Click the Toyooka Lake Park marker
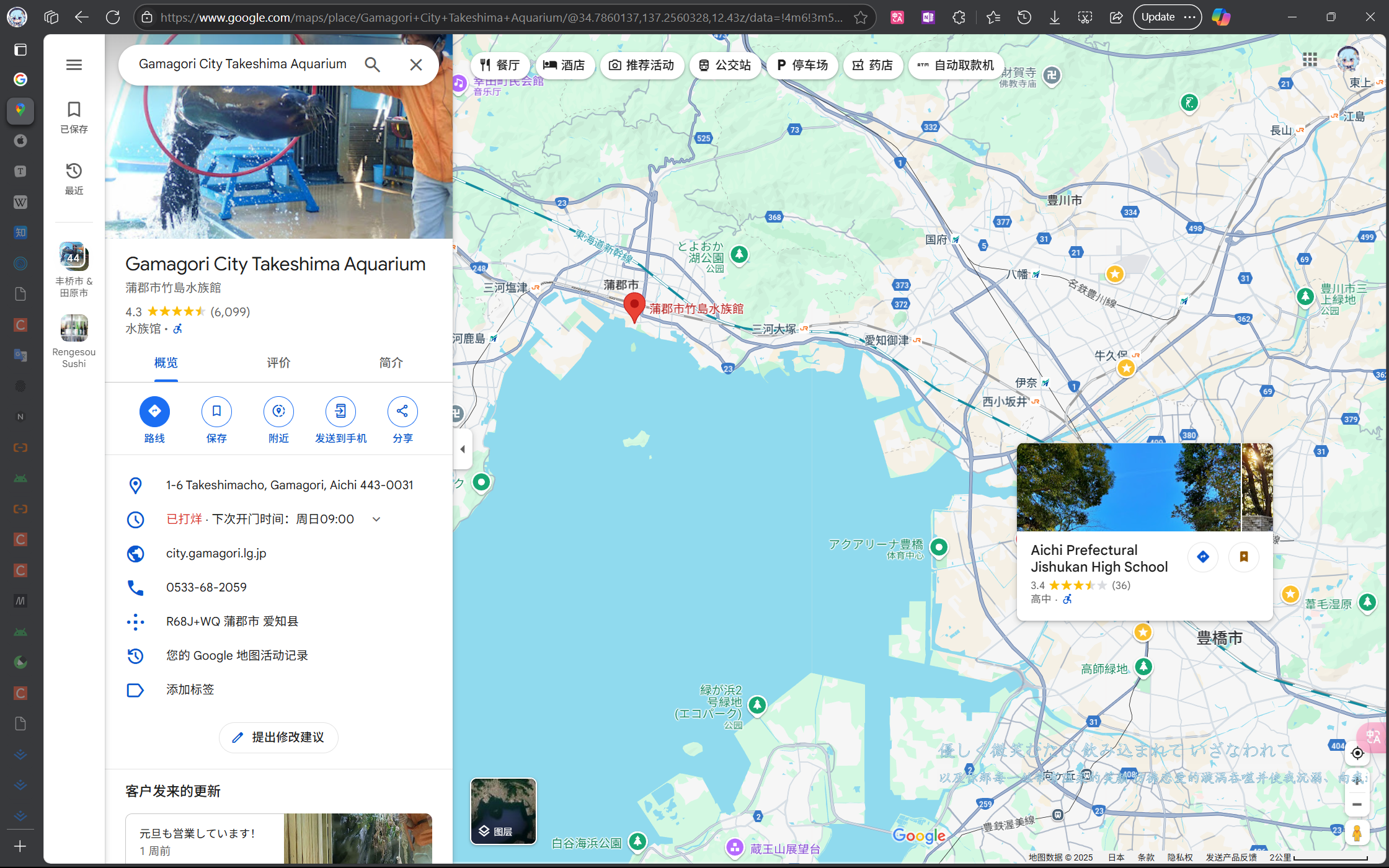1389x868 pixels. 739,254
